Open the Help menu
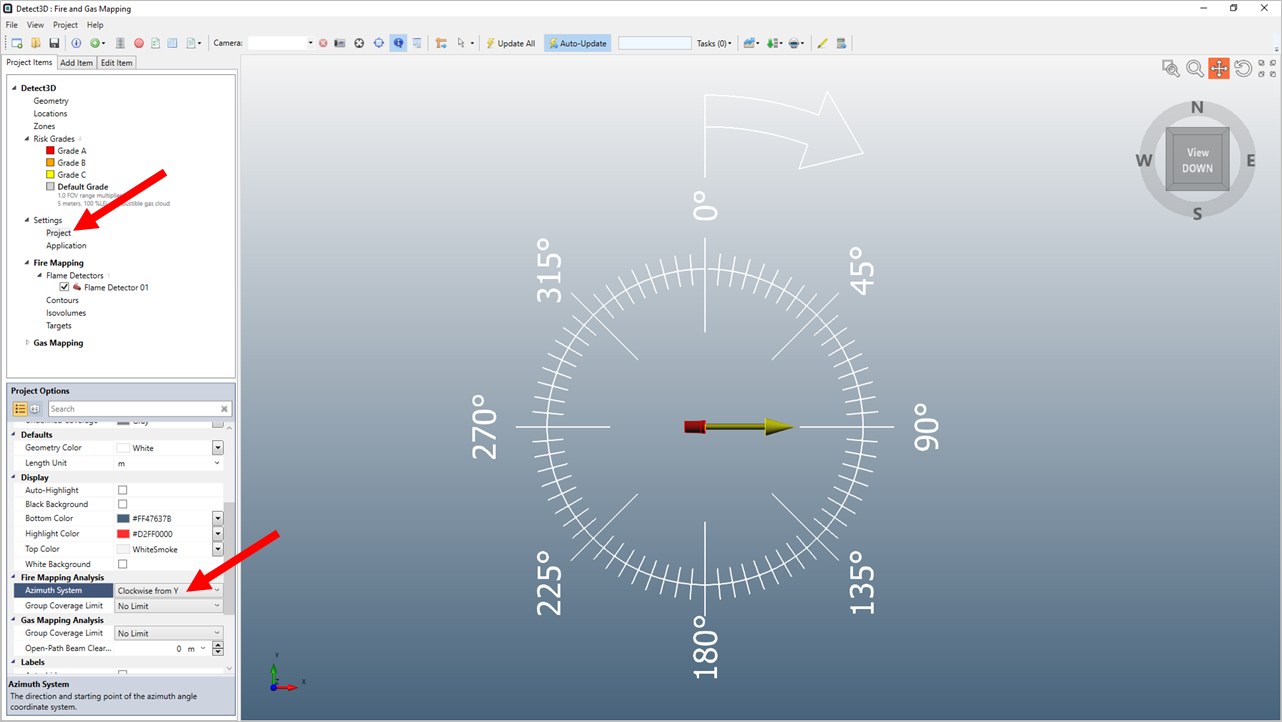1282x722 pixels. (95, 25)
